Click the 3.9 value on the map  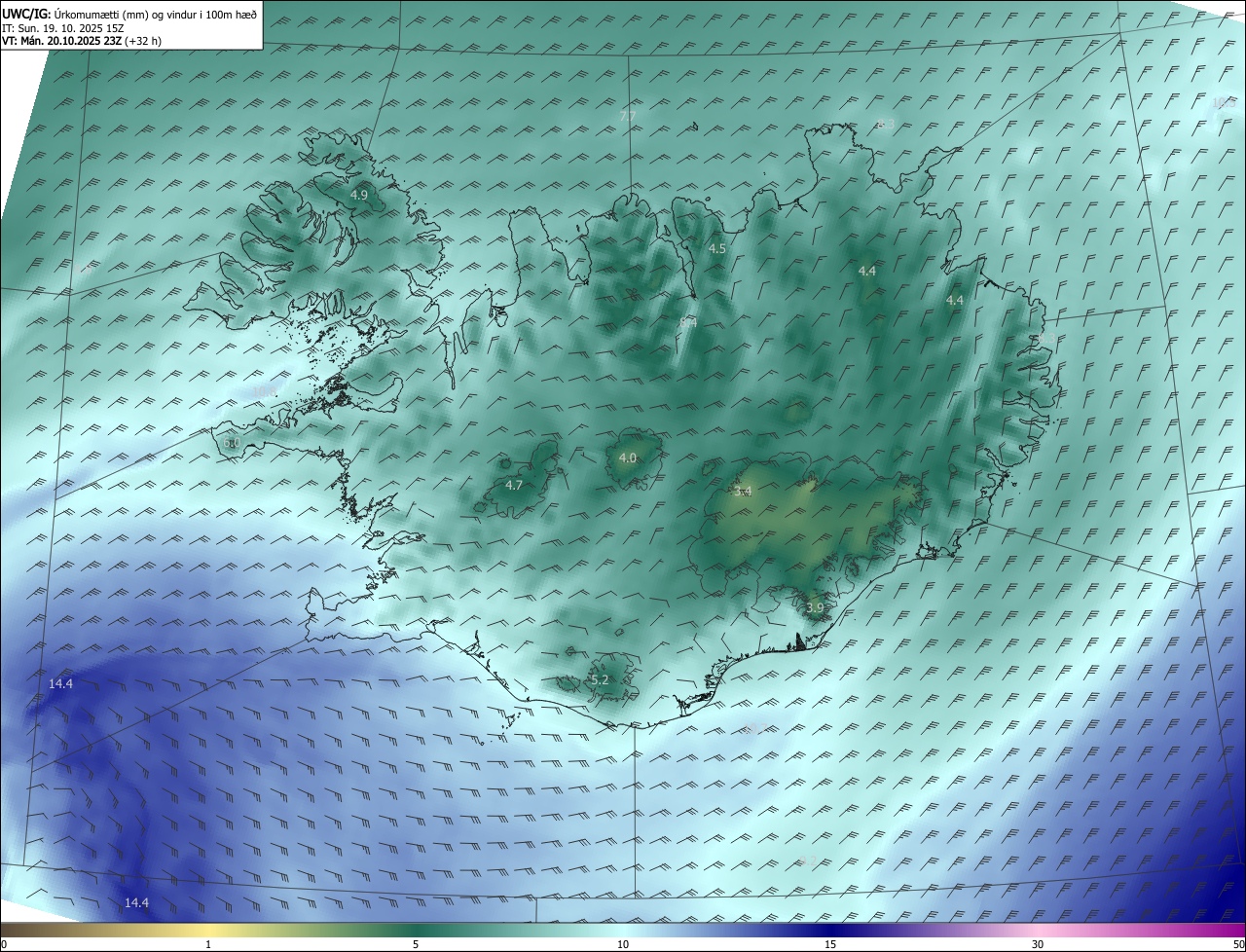click(x=816, y=608)
